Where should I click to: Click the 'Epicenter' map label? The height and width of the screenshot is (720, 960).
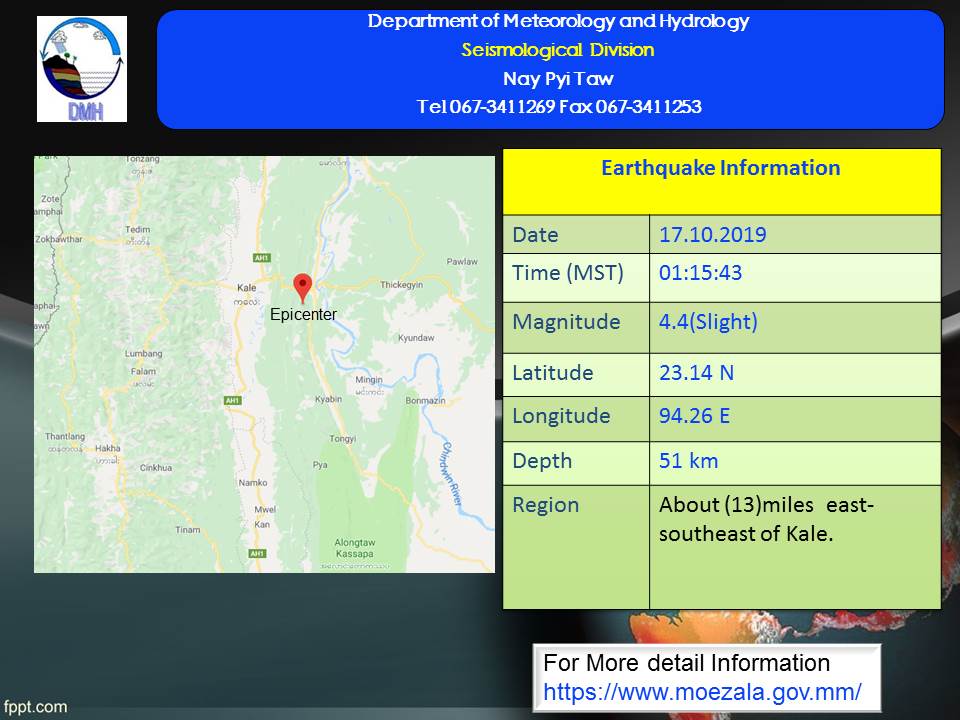[x=303, y=314]
